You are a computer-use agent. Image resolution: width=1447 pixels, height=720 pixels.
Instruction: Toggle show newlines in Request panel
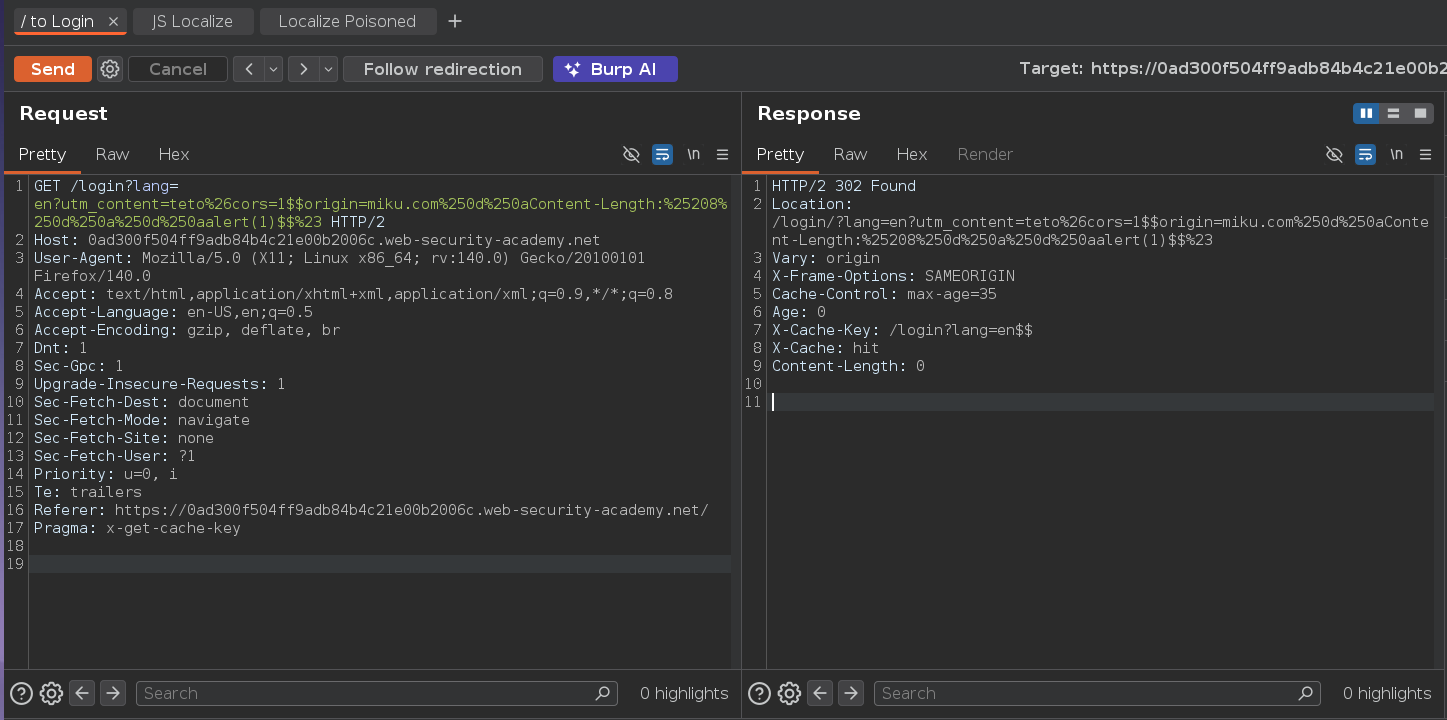pos(693,154)
